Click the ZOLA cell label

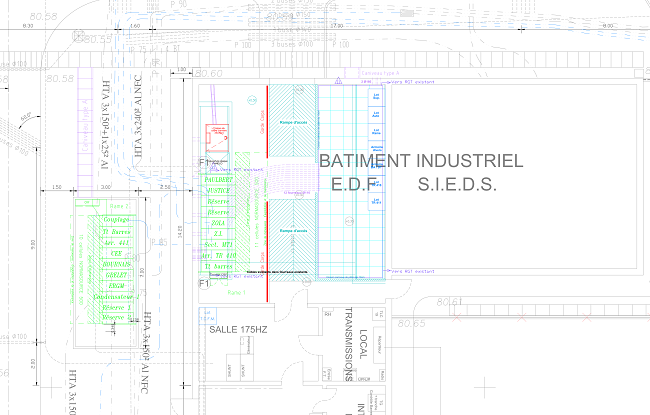coord(218,223)
